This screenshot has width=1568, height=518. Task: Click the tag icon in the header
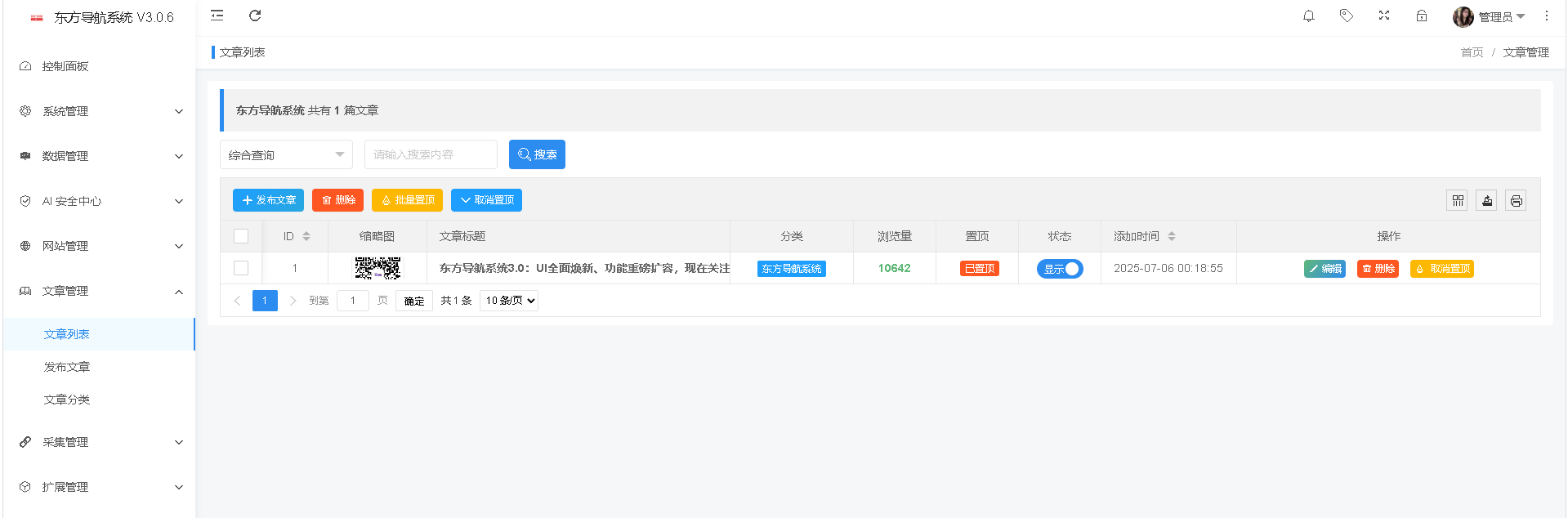pyautogui.click(x=1346, y=16)
